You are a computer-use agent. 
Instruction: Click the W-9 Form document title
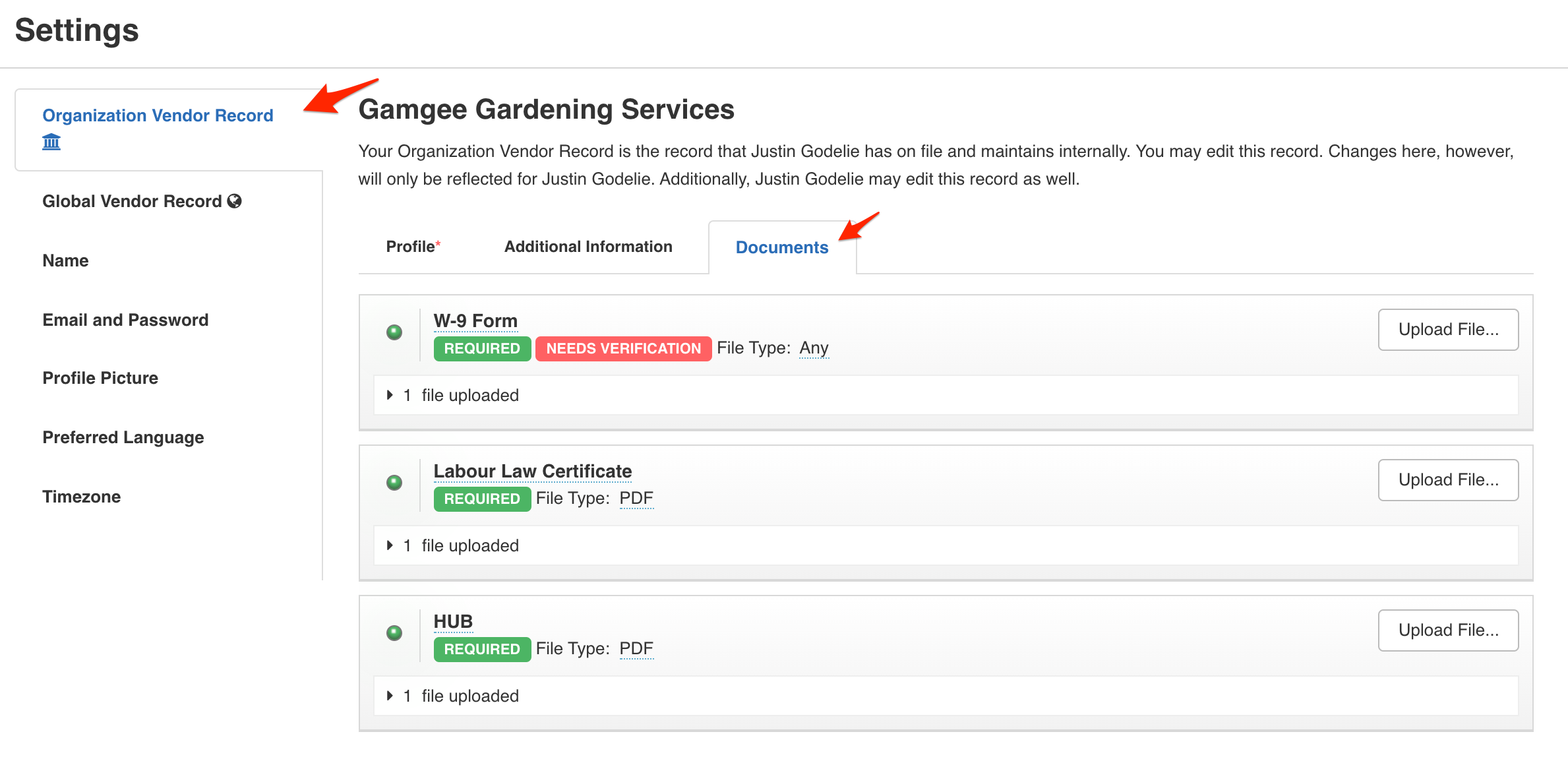[475, 321]
